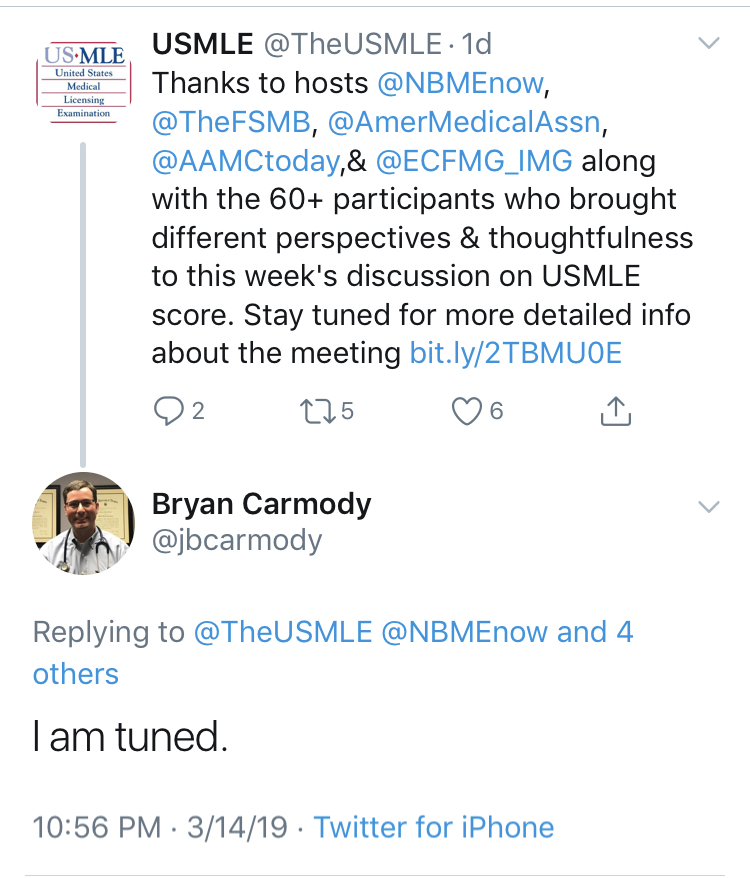750x878 pixels.
Task: Open the Bryan Carmody display name
Action: 261,504
